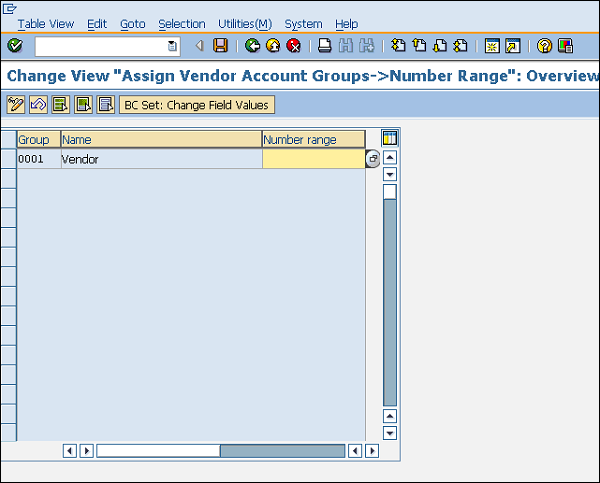The image size is (600, 483).
Task: Click the Vendor name cell
Action: [x=161, y=159]
